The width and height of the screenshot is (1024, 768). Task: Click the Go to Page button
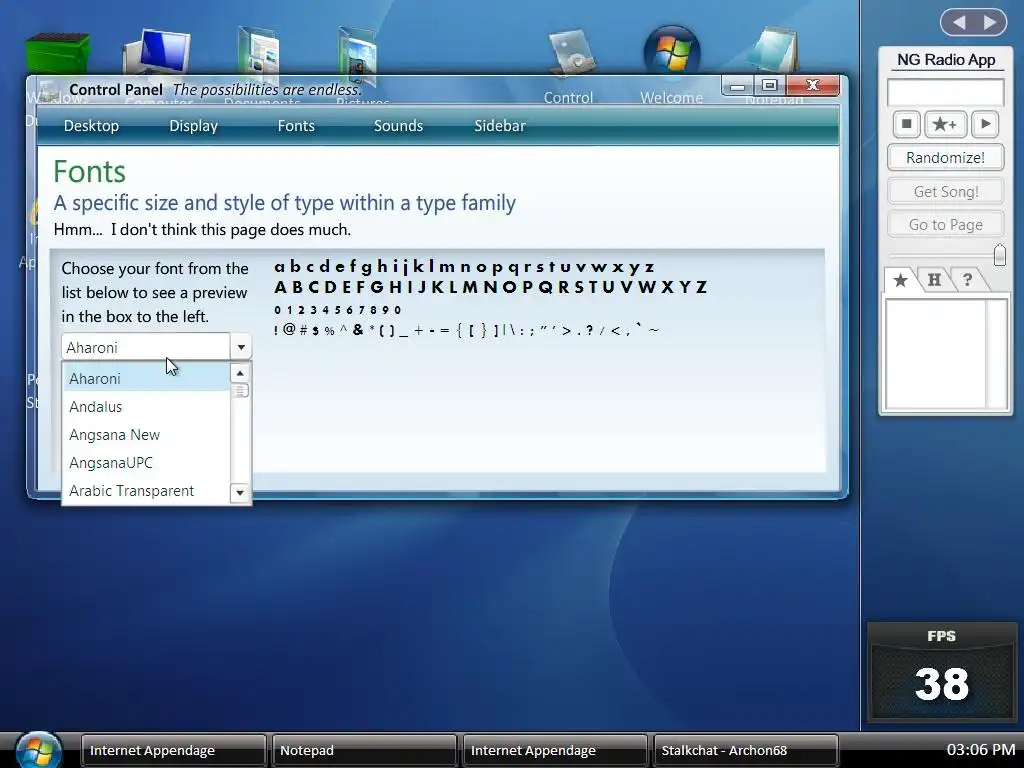[945, 225]
